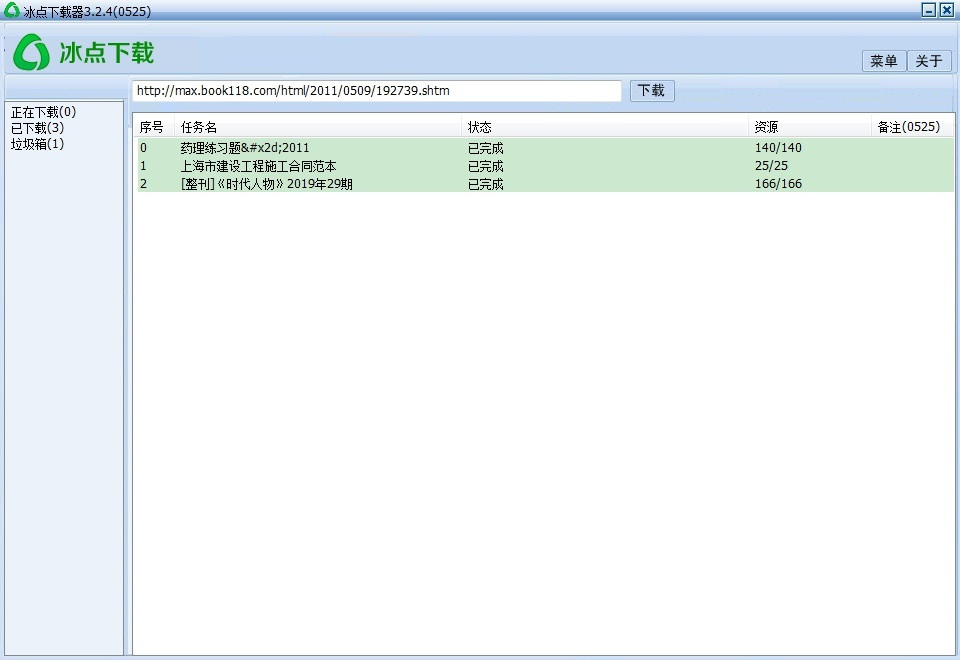Viewport: 960px width, 660px height.
Task: Click resource value 166/166
Action: pyautogui.click(x=778, y=184)
